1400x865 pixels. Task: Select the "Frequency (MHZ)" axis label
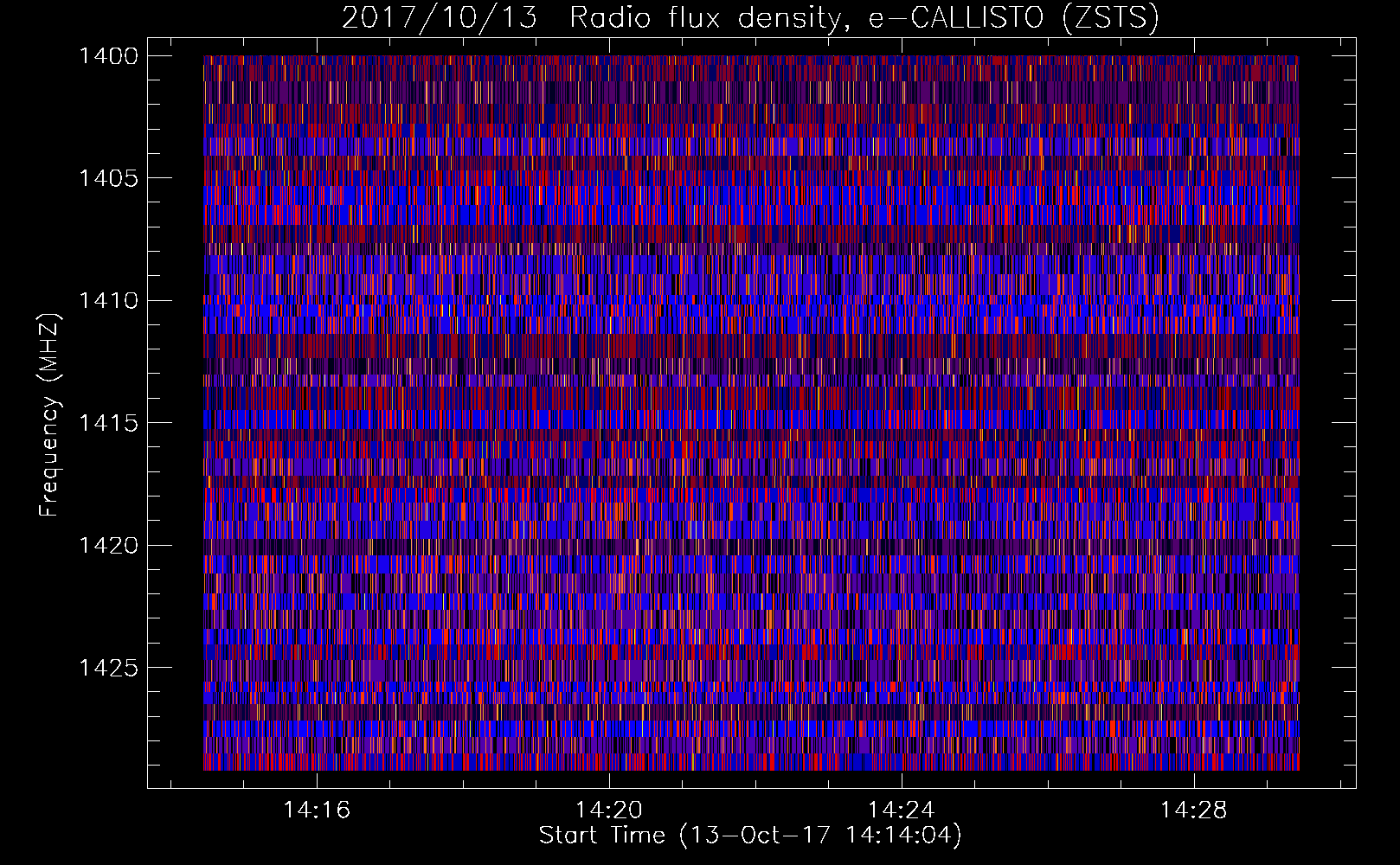[49, 415]
